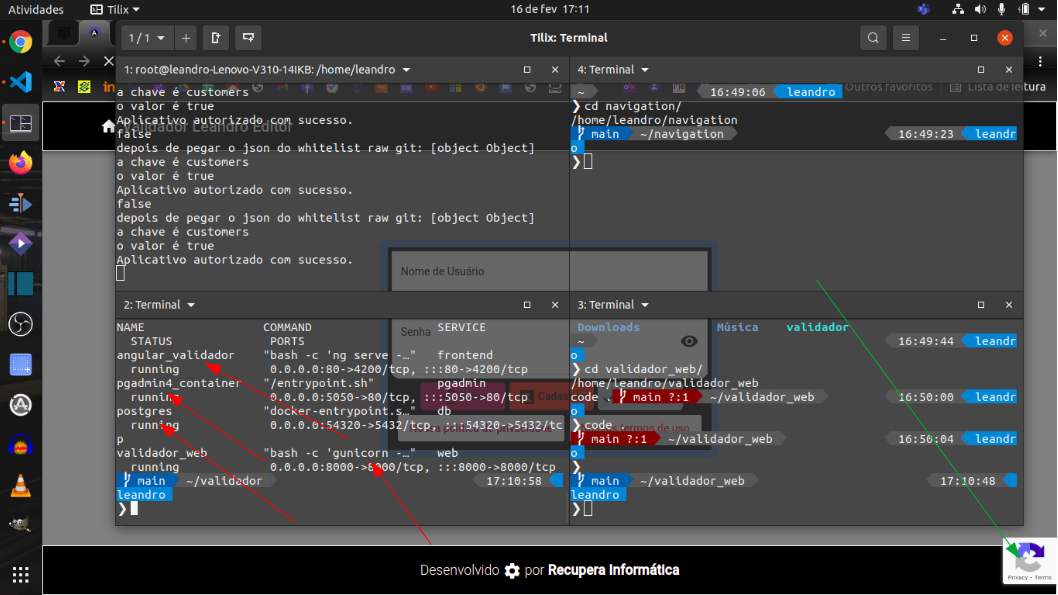Add terminal right split icon
The height and width of the screenshot is (595, 1058).
216,38
